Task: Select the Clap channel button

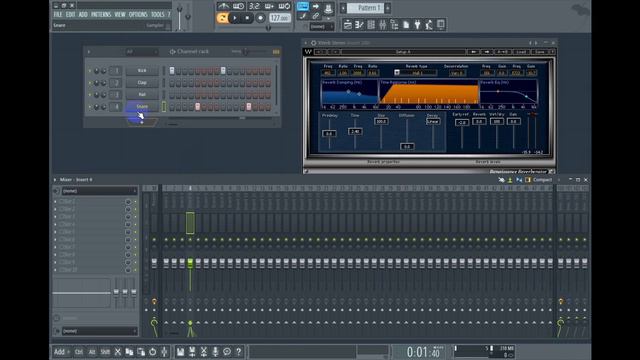Action: [x=142, y=83]
